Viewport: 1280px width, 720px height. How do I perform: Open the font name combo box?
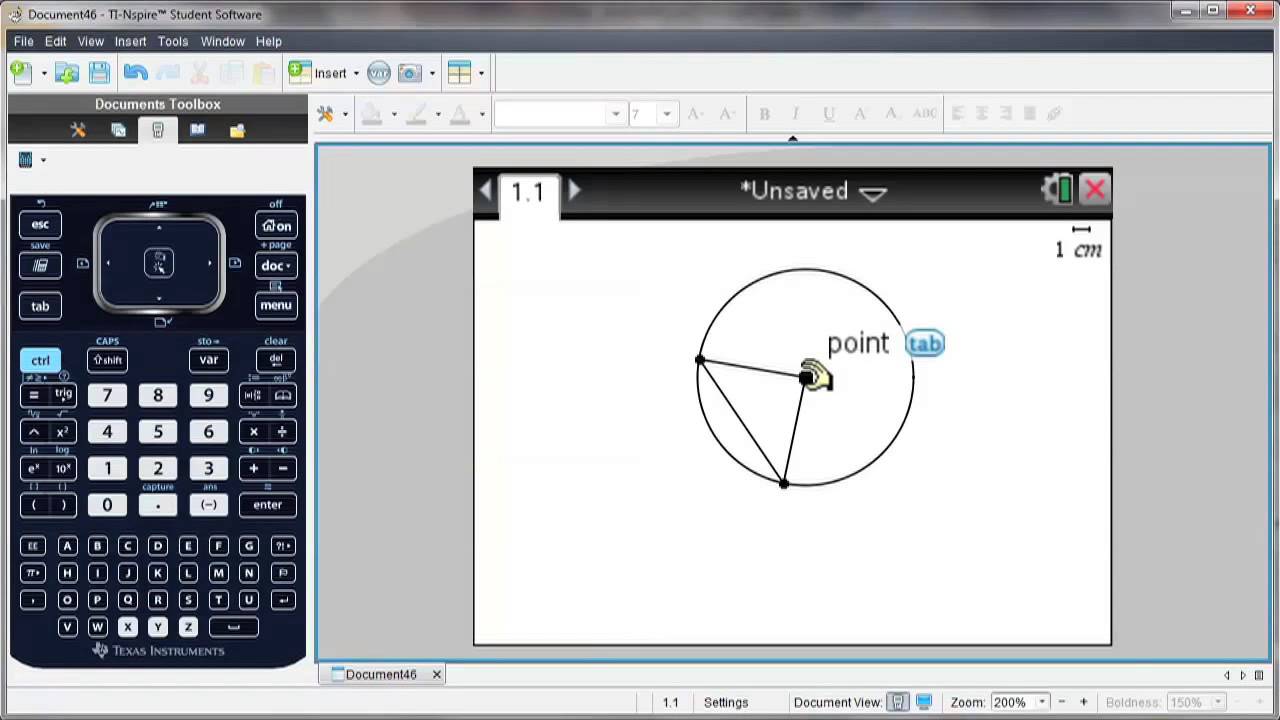point(559,114)
